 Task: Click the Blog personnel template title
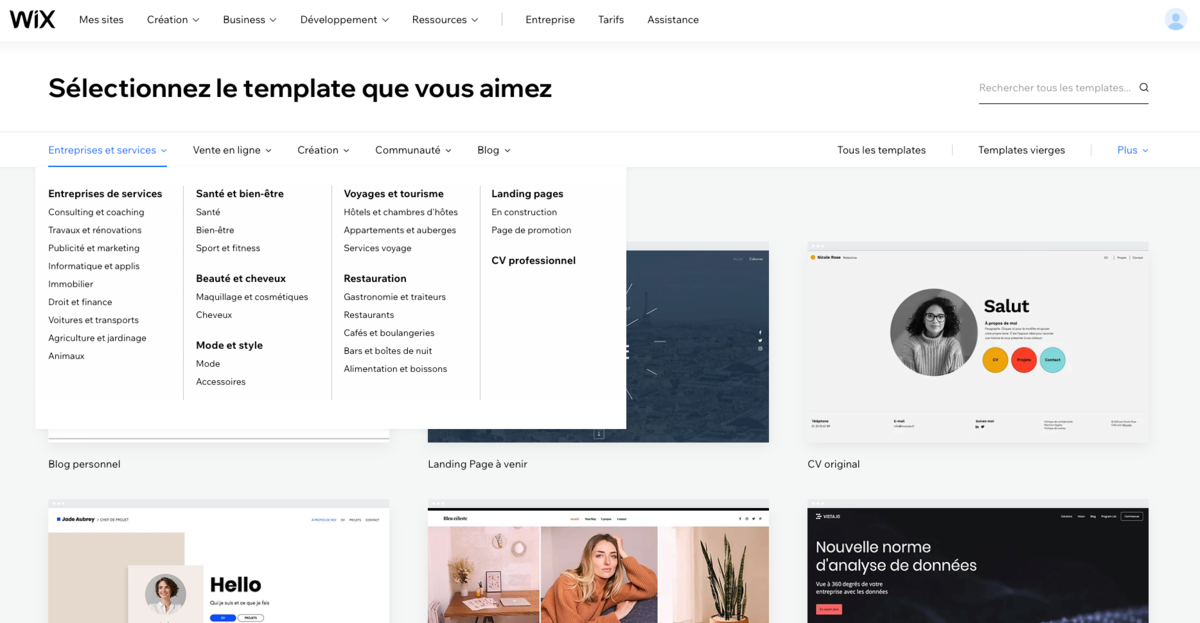coord(84,464)
